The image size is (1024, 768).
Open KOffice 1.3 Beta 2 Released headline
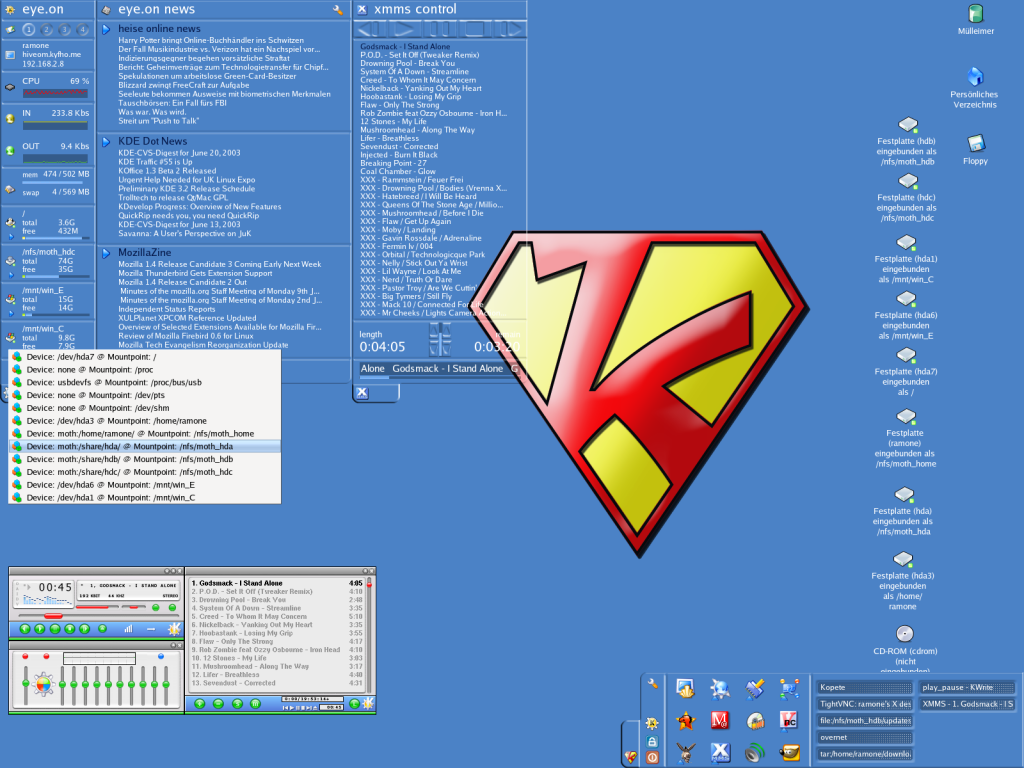167,171
